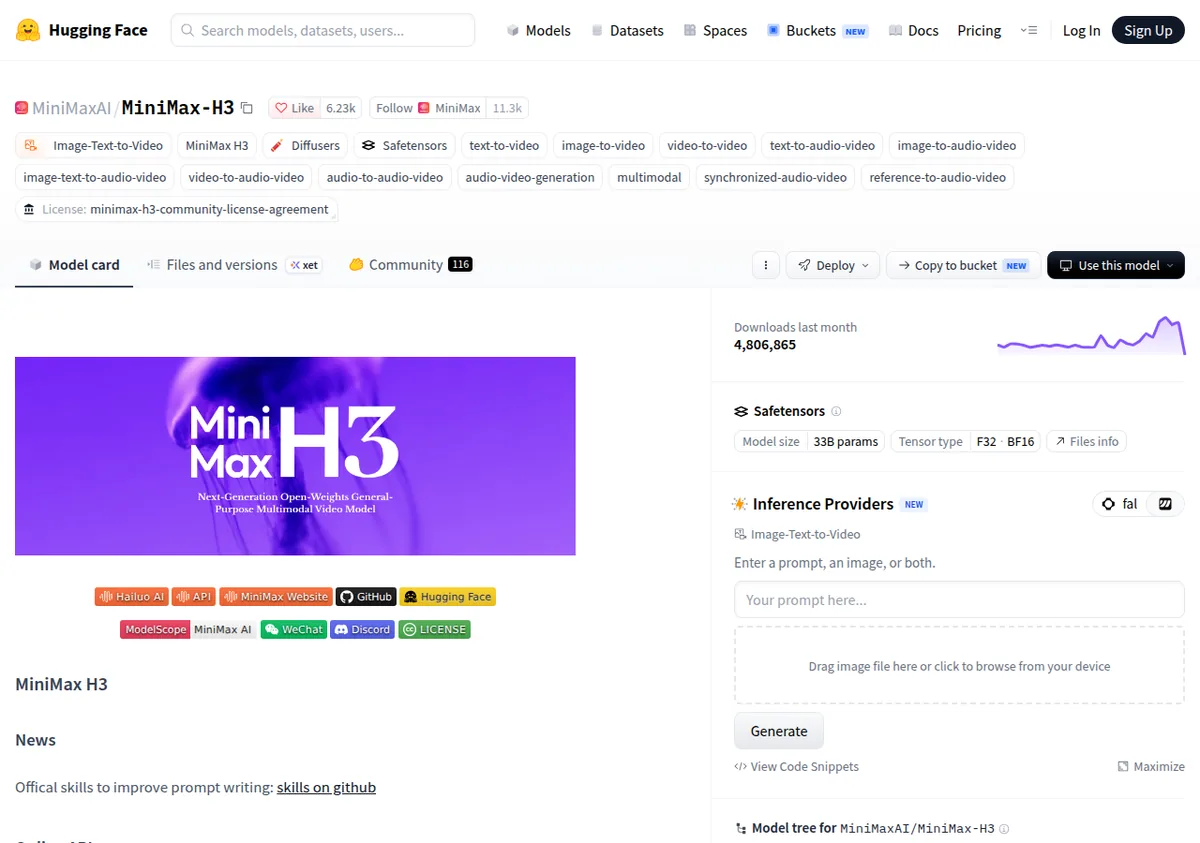Expand the Deploy dropdown
The width and height of the screenshot is (1200, 843).
(833, 265)
